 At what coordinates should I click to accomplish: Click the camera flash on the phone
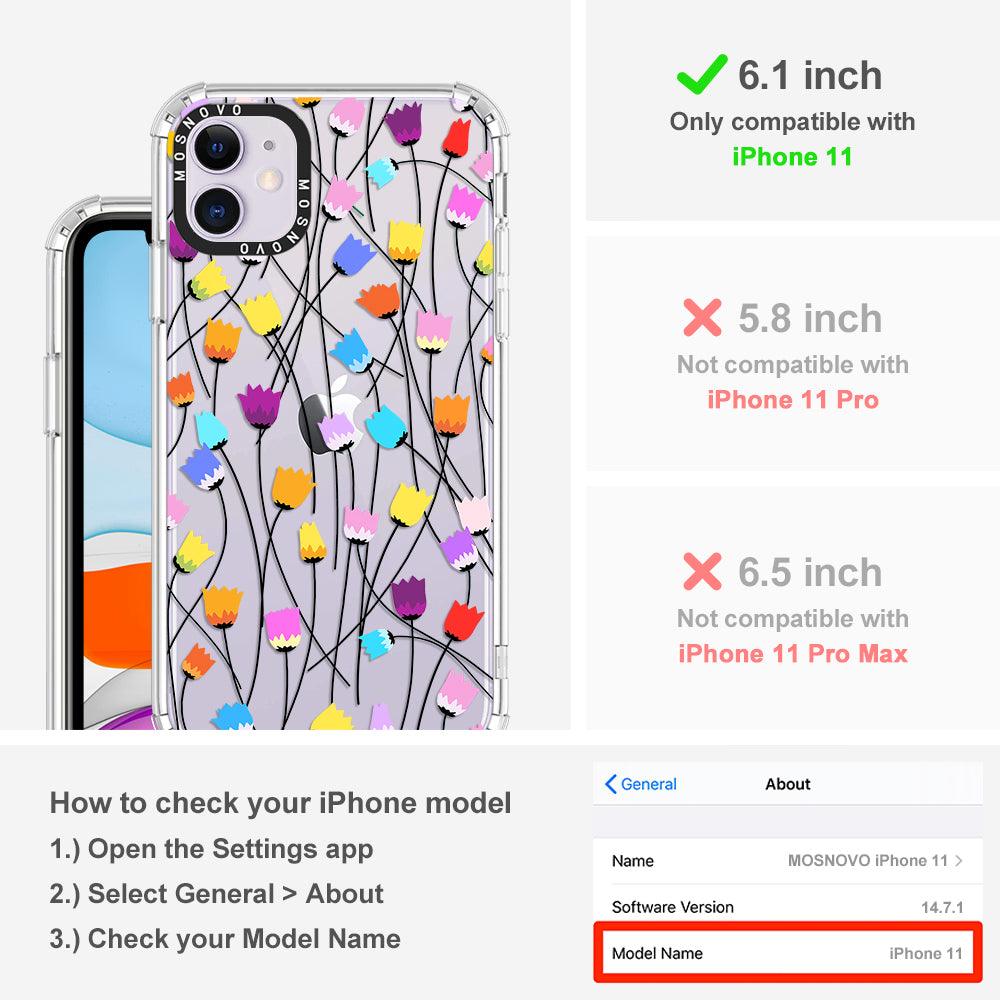pyautogui.click(x=270, y=179)
